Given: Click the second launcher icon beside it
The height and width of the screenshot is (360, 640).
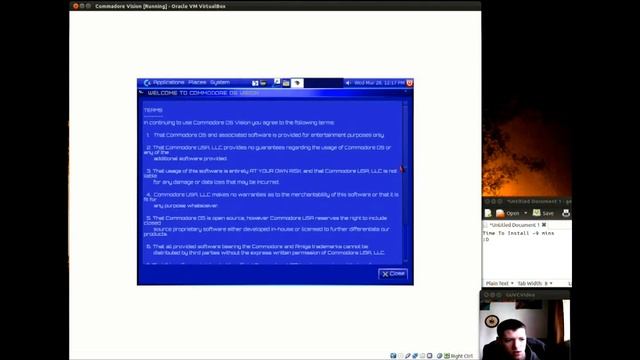Looking at the screenshot, I should pyautogui.click(x=264, y=83).
